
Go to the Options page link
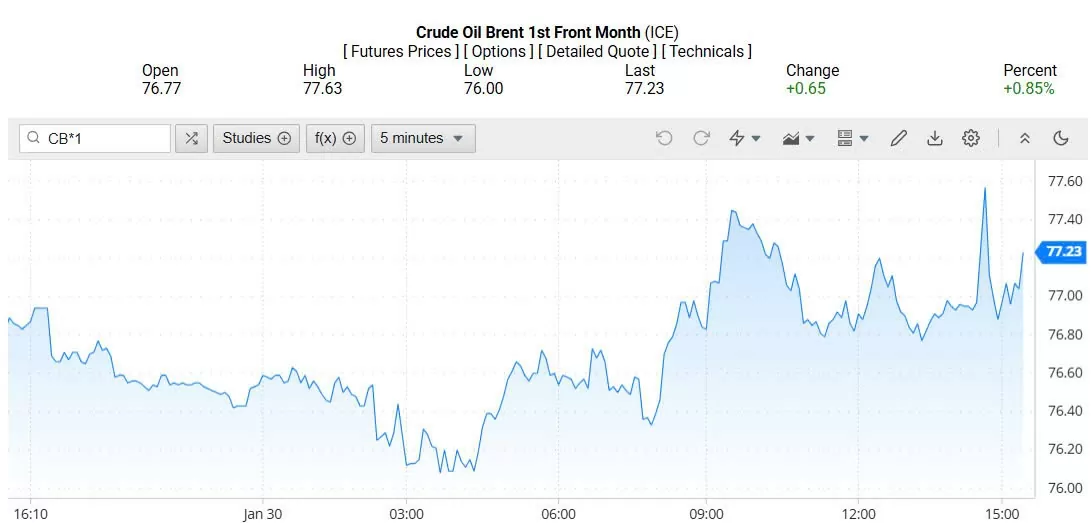499,51
